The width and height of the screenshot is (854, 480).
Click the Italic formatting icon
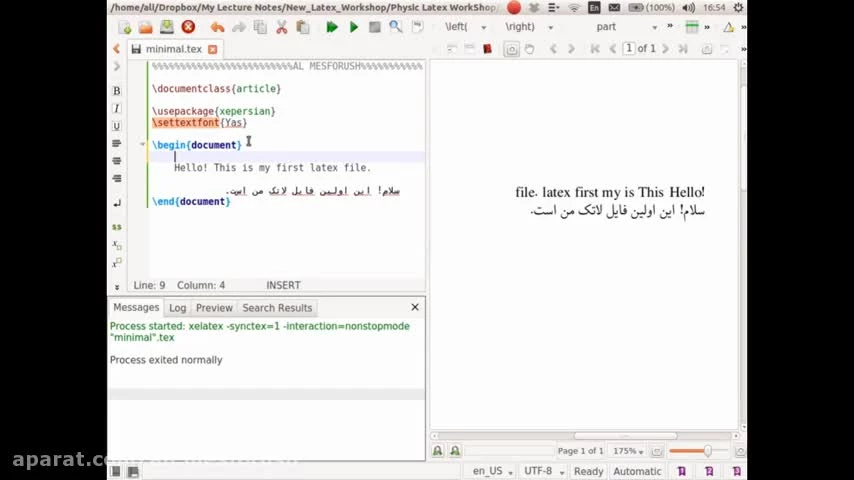click(x=117, y=108)
